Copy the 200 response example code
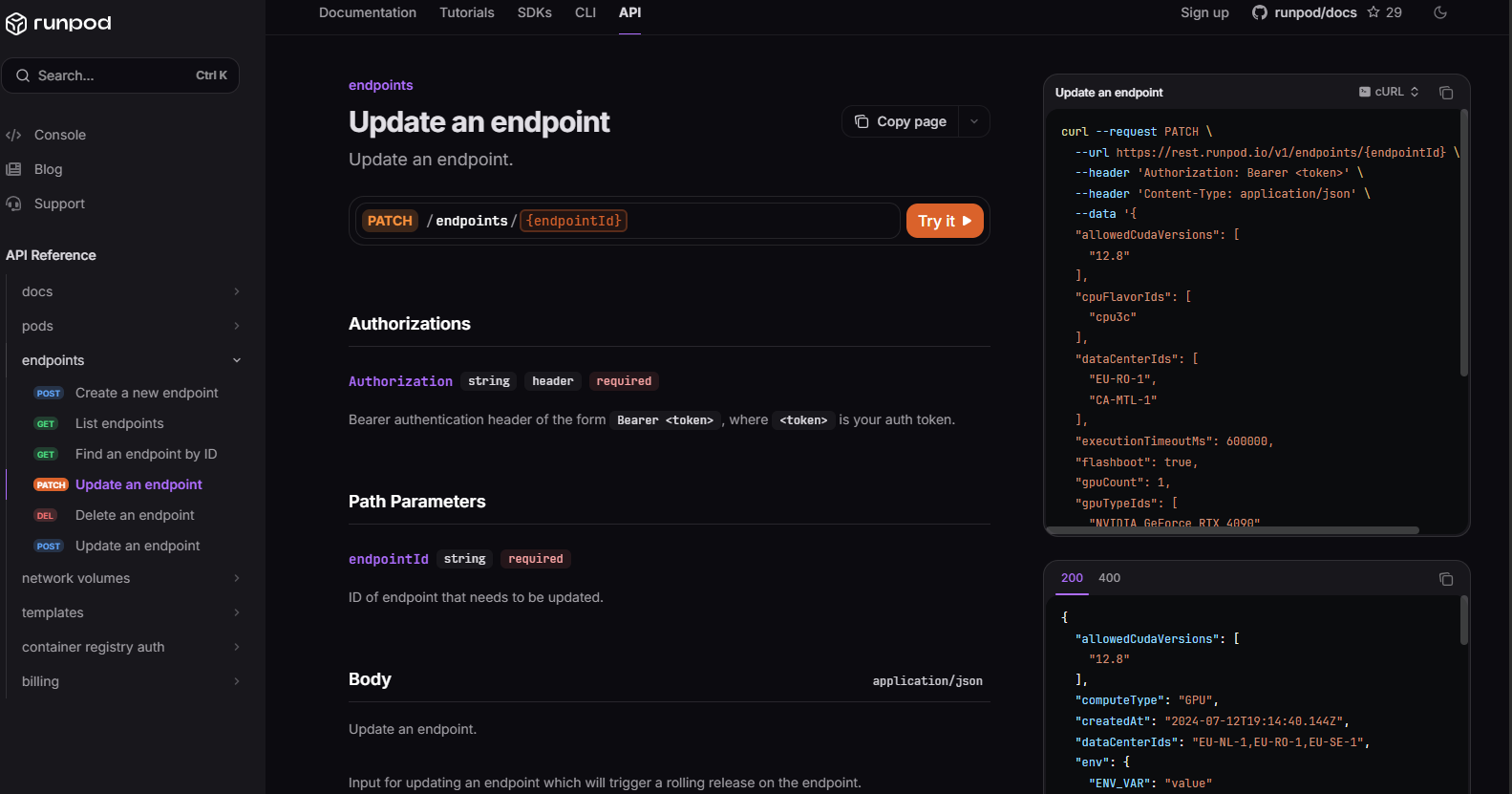The height and width of the screenshot is (794, 1512). pyautogui.click(x=1446, y=579)
